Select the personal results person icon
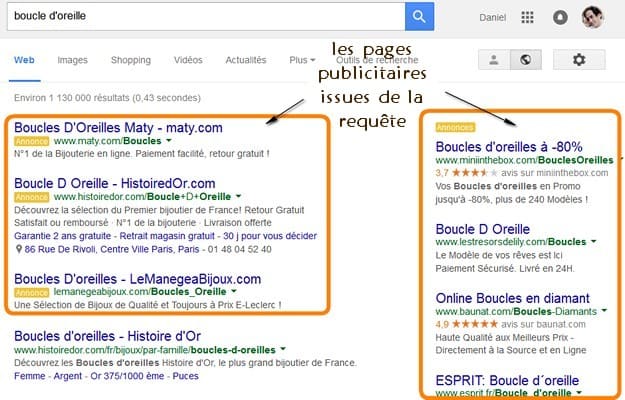Screen dimensions: 625x400 coord(494,60)
